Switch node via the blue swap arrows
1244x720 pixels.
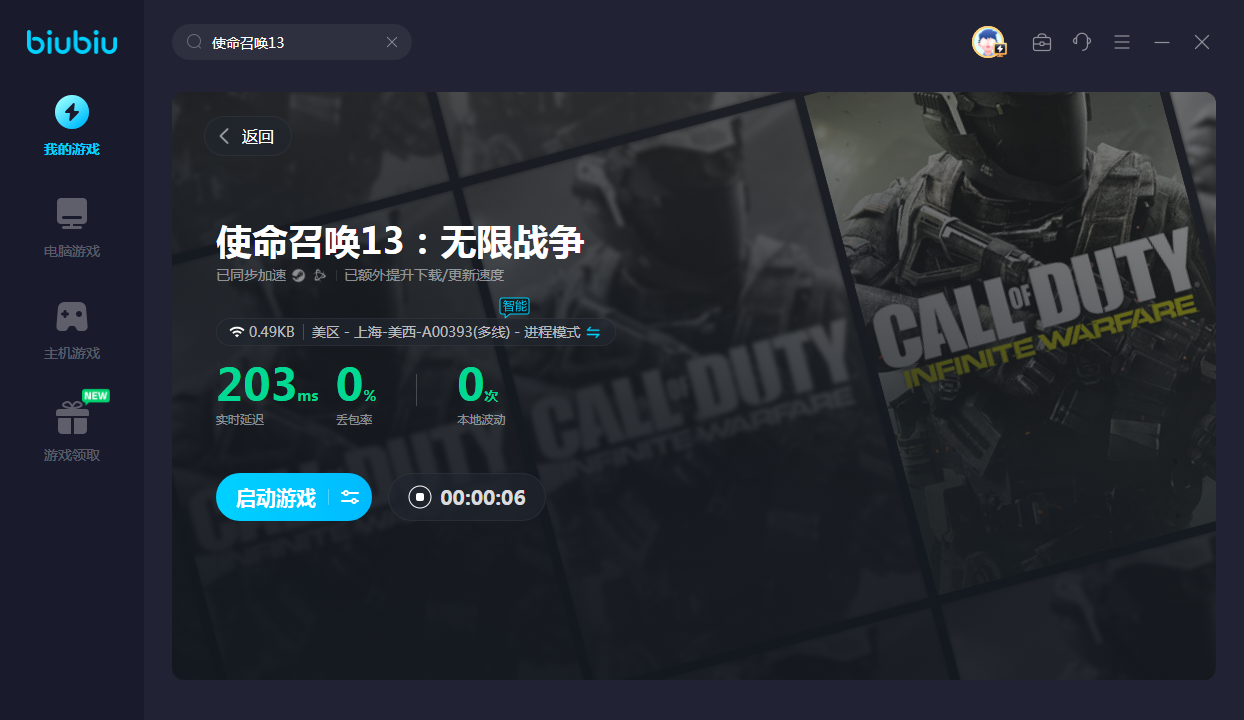point(593,332)
